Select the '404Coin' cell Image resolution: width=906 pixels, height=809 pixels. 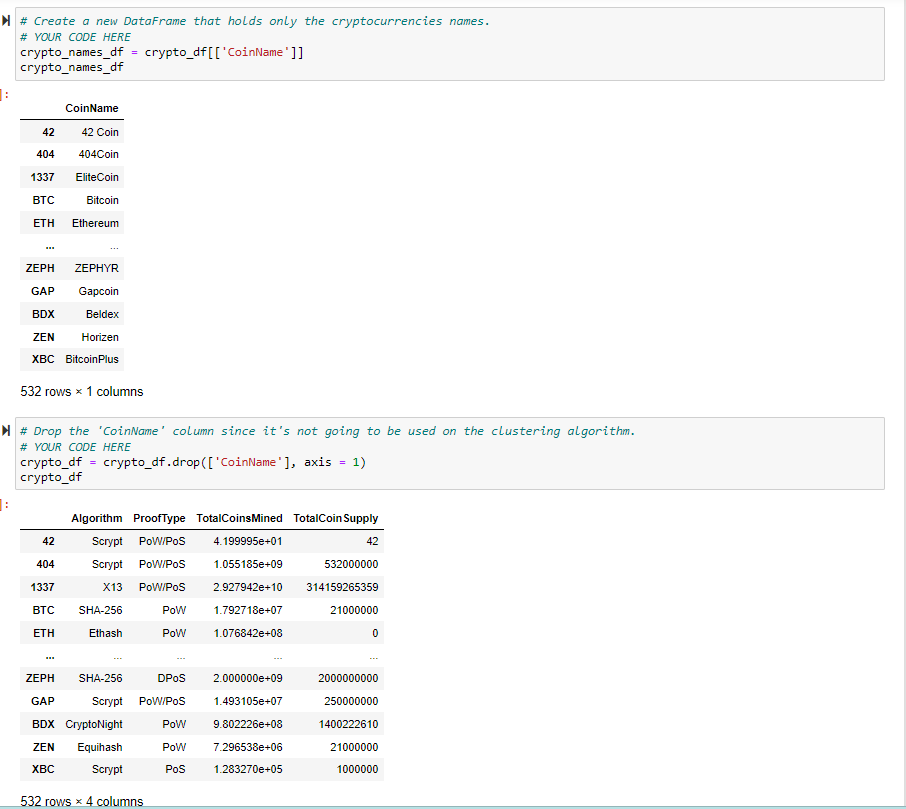pos(99,154)
